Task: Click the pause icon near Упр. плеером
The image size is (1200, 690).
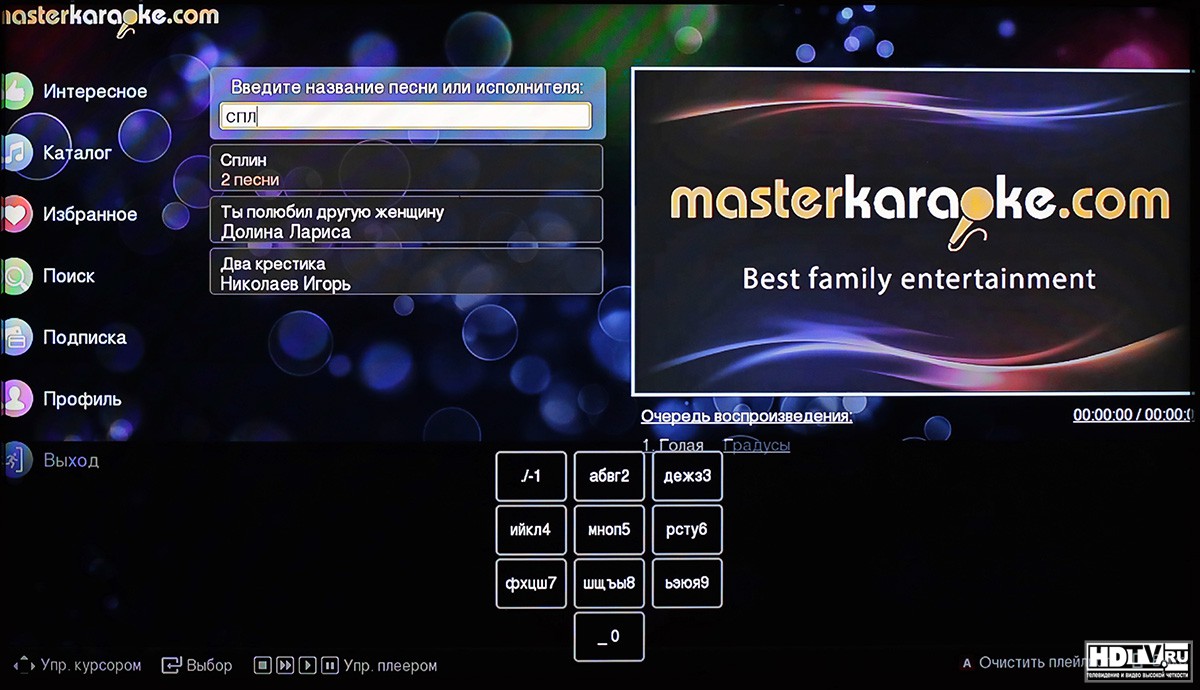Action: 329,665
